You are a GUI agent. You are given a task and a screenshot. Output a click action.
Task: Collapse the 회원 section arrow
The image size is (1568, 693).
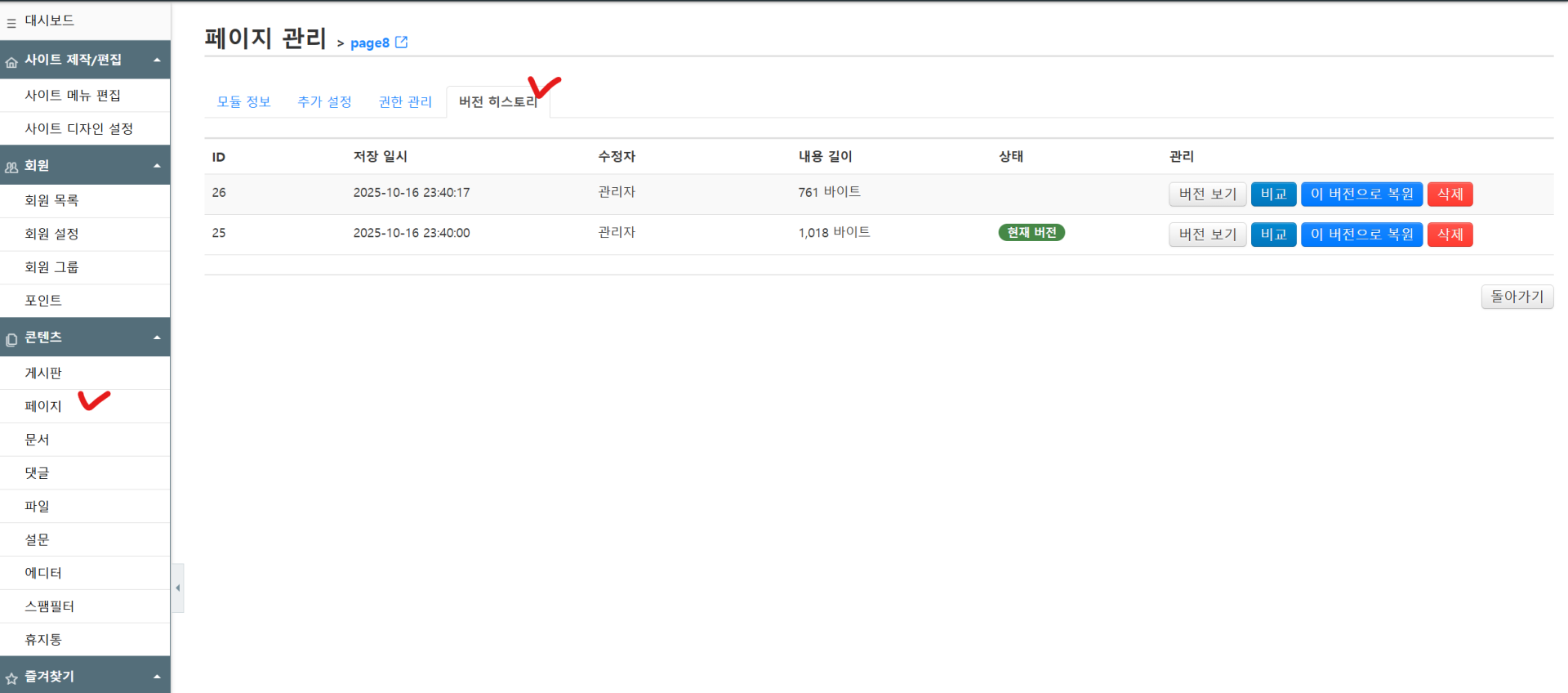(x=157, y=166)
